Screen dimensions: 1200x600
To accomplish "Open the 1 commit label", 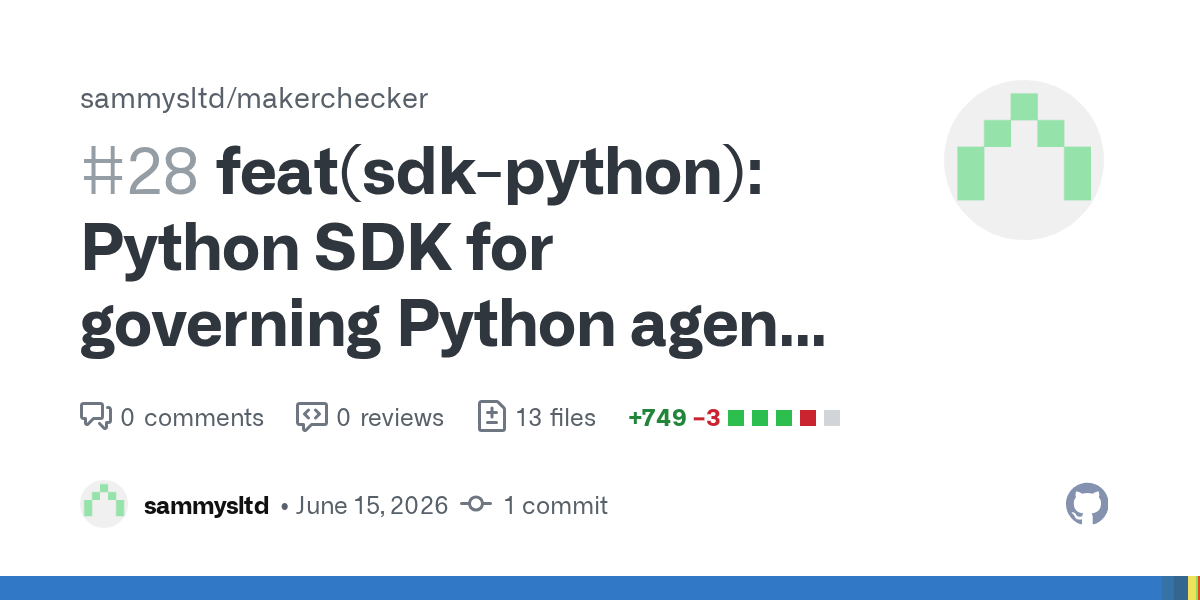I will tap(555, 505).
